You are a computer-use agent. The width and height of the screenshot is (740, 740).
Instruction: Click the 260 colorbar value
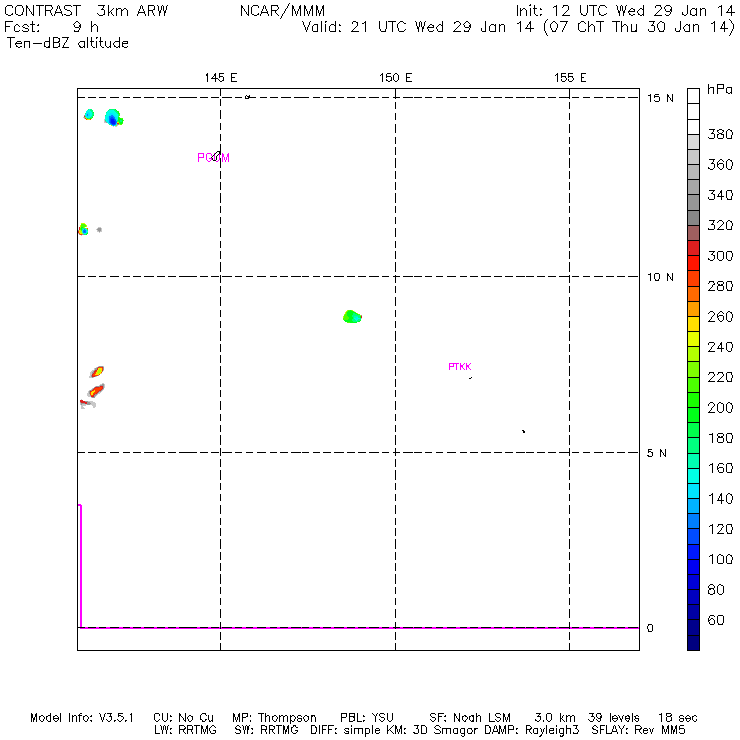[720, 317]
